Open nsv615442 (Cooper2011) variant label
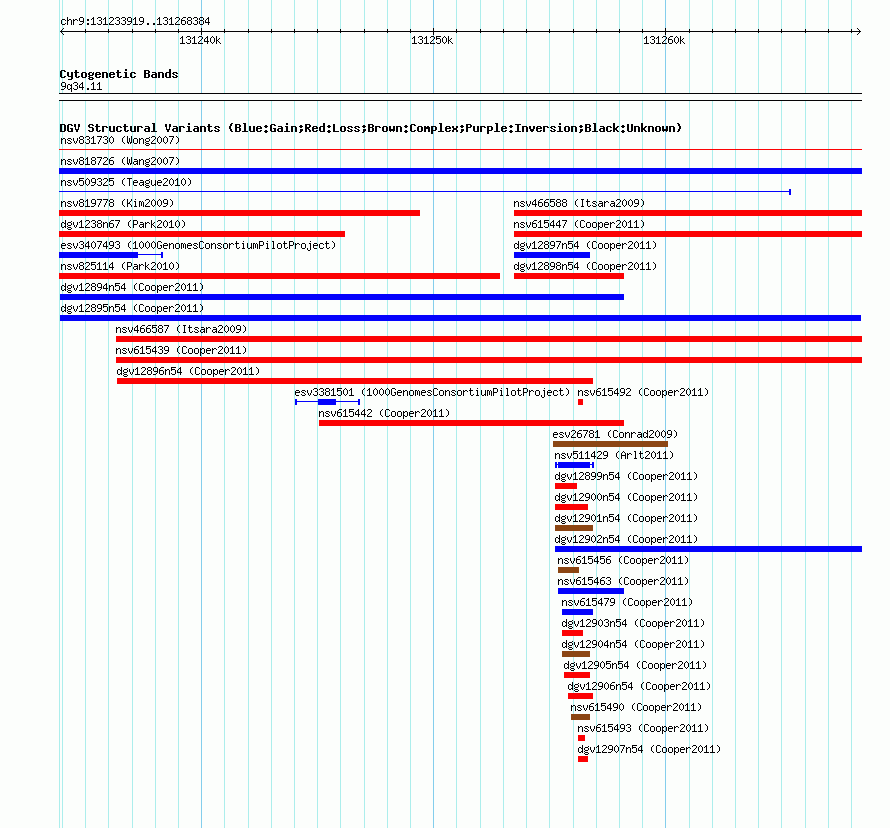The image size is (890, 828). [x=384, y=413]
